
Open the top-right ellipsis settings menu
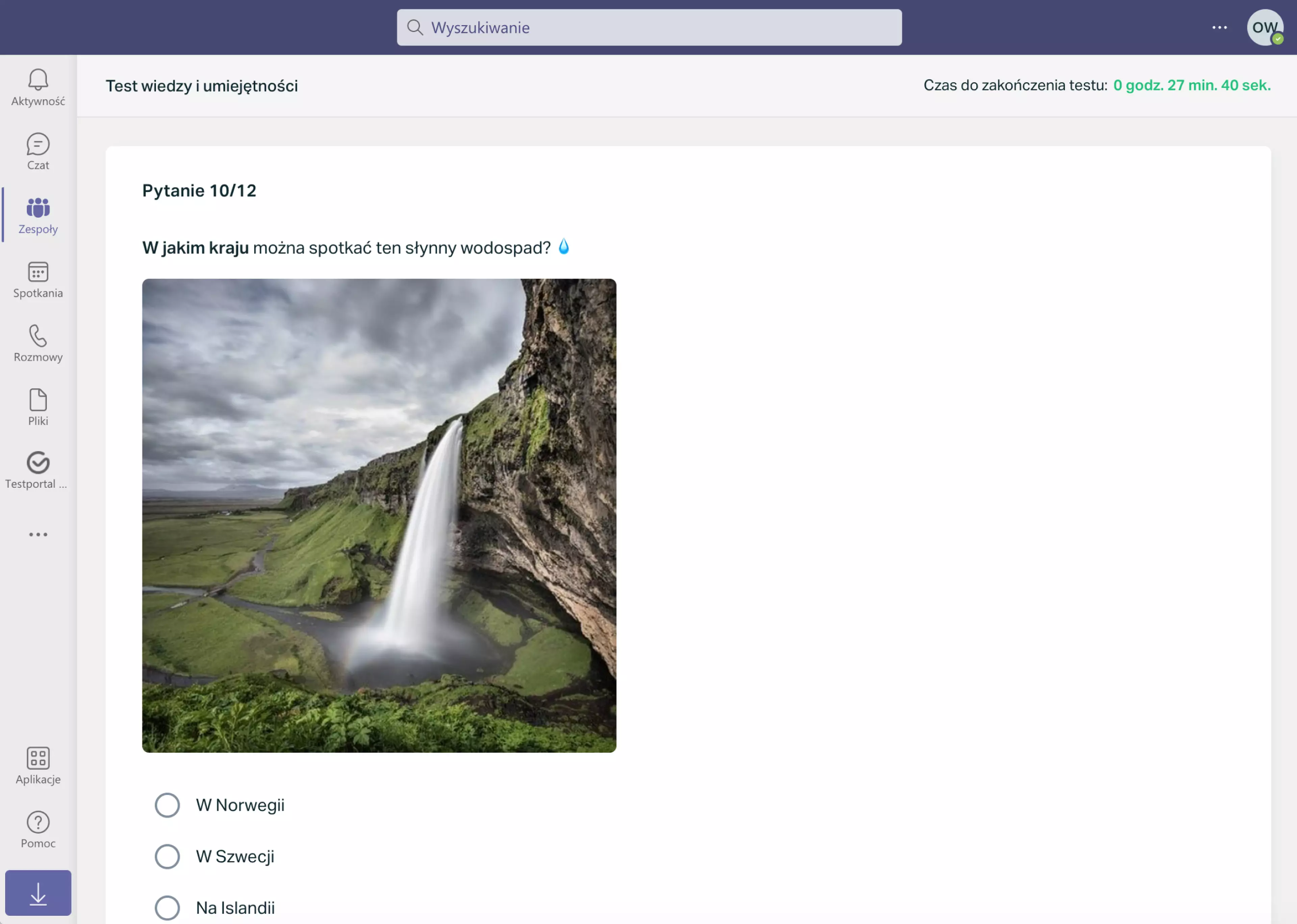1219,27
